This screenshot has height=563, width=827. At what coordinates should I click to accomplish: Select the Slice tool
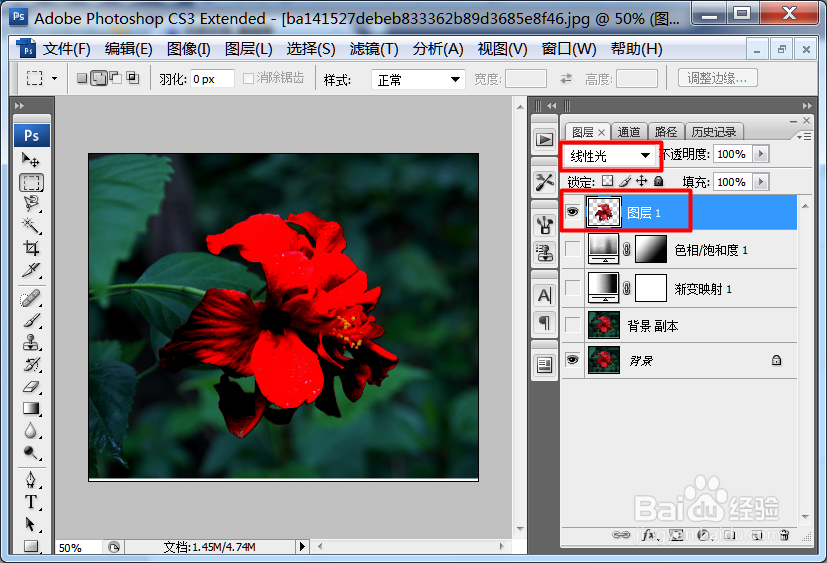(x=31, y=270)
